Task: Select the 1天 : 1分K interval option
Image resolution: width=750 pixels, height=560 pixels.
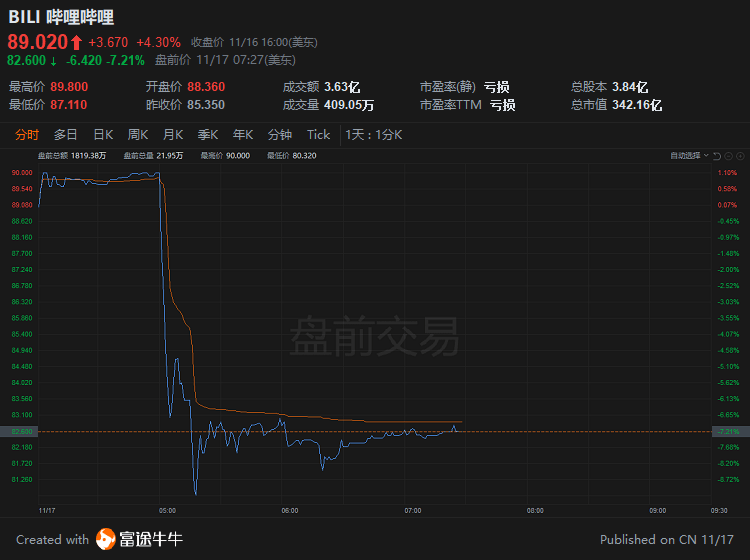Action: point(374,135)
